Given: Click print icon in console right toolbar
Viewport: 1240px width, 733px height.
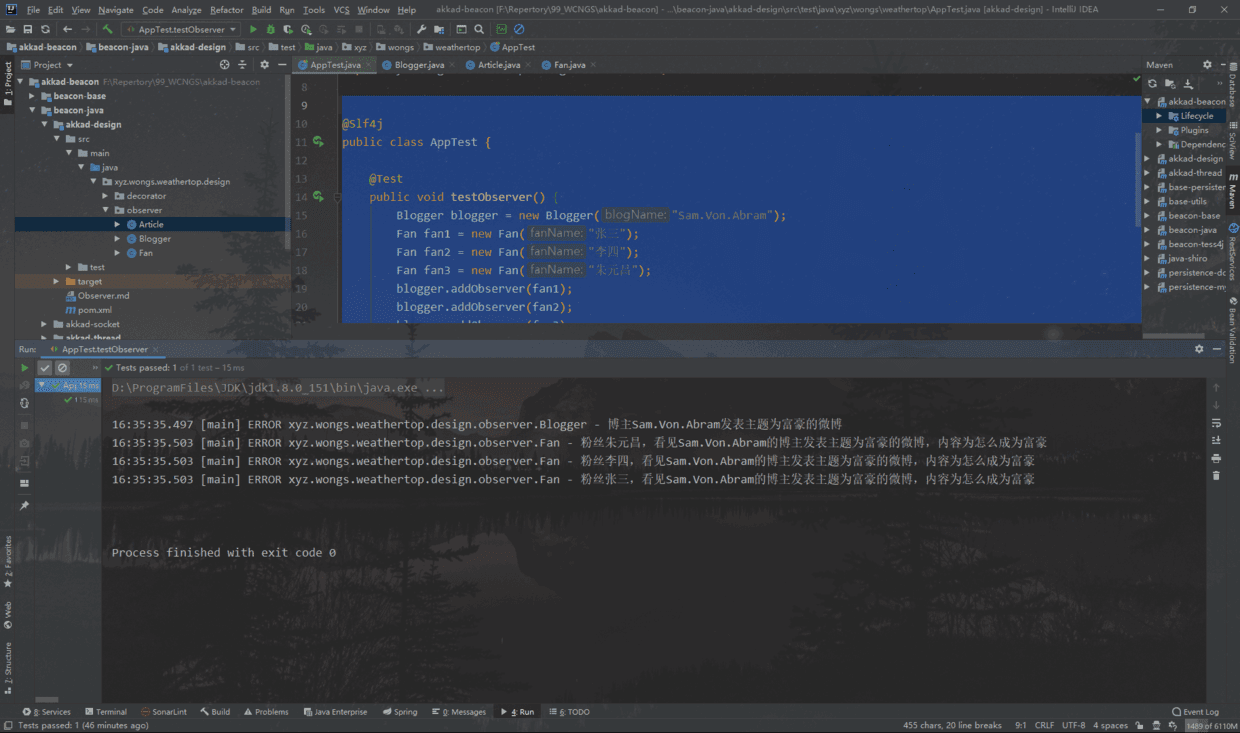Looking at the screenshot, I should tap(1216, 457).
